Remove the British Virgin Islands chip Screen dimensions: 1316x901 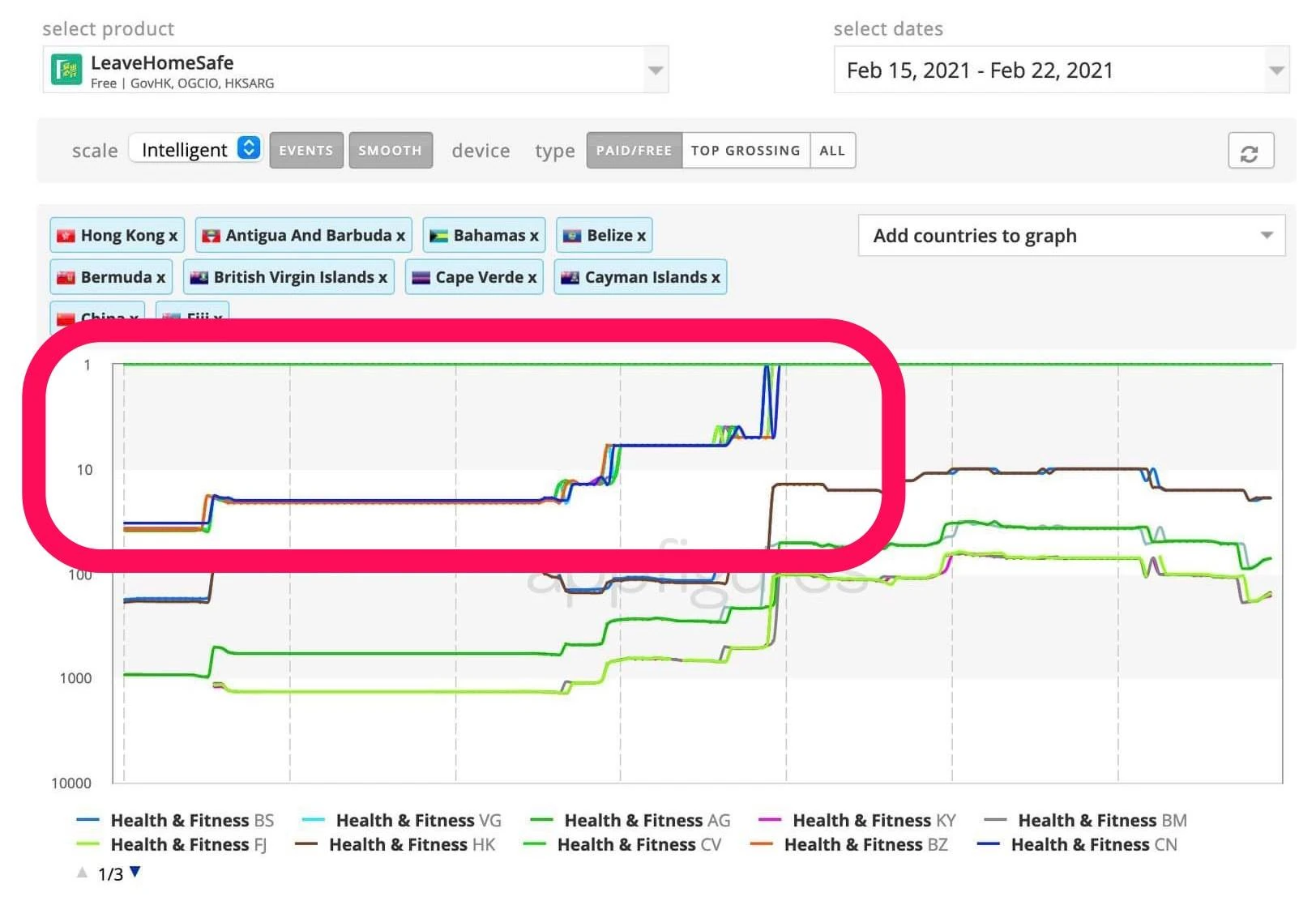(382, 277)
